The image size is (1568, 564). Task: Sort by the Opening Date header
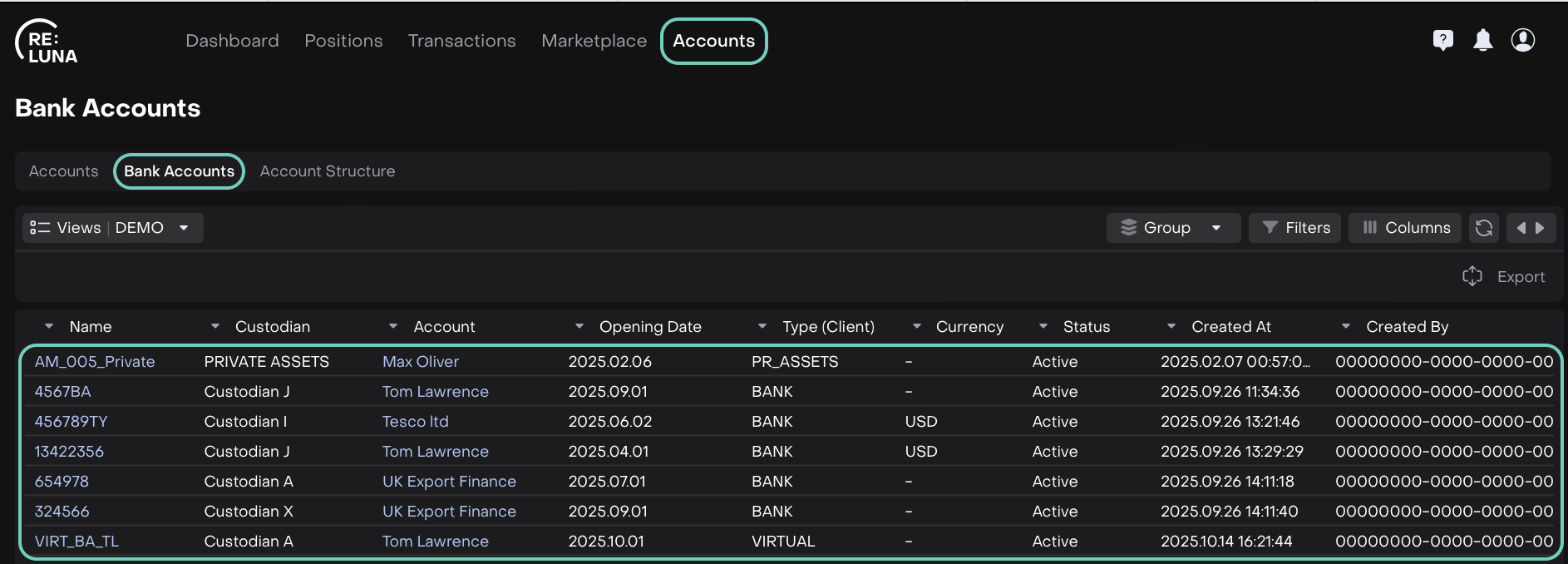tap(649, 327)
